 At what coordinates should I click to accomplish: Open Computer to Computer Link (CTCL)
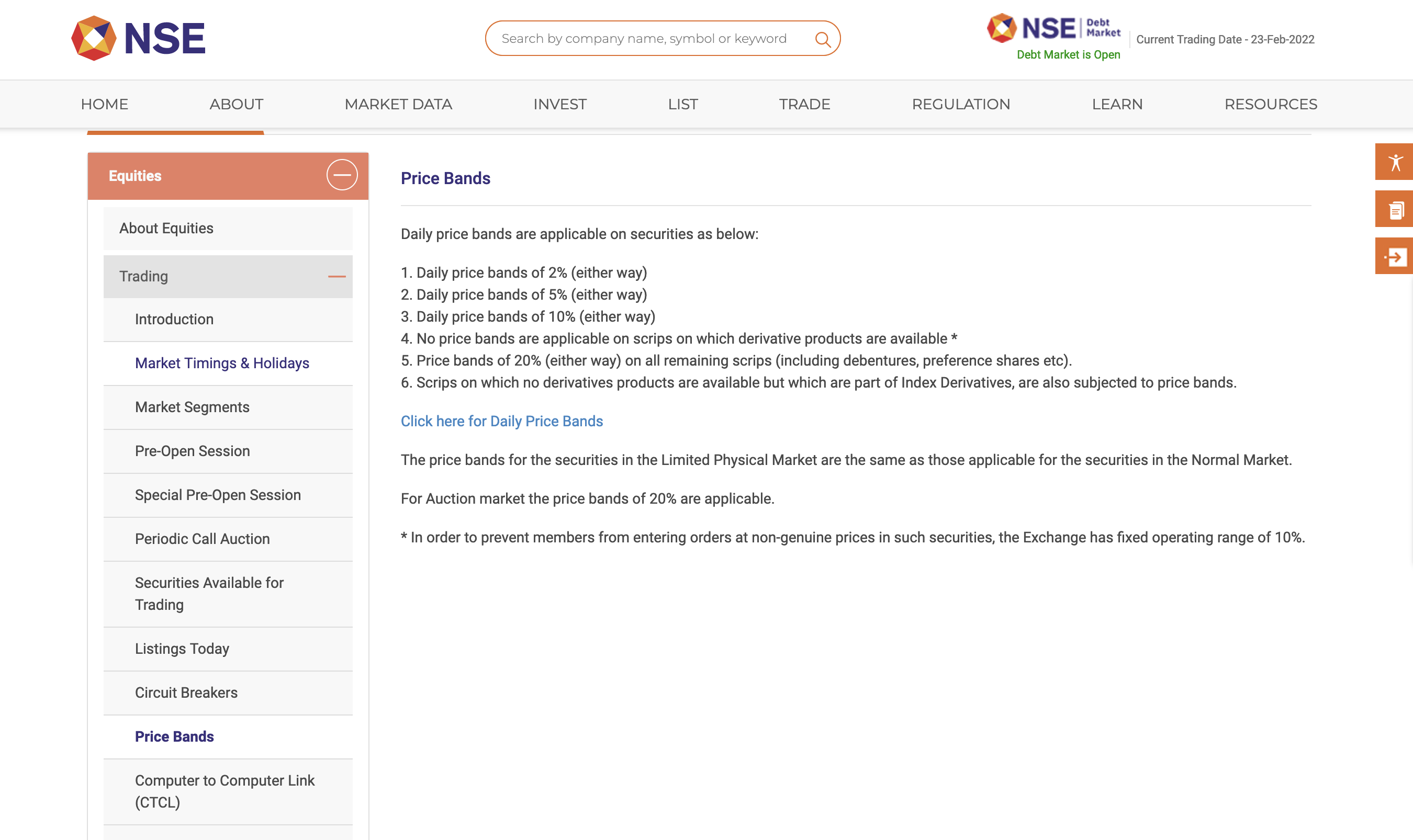225,792
